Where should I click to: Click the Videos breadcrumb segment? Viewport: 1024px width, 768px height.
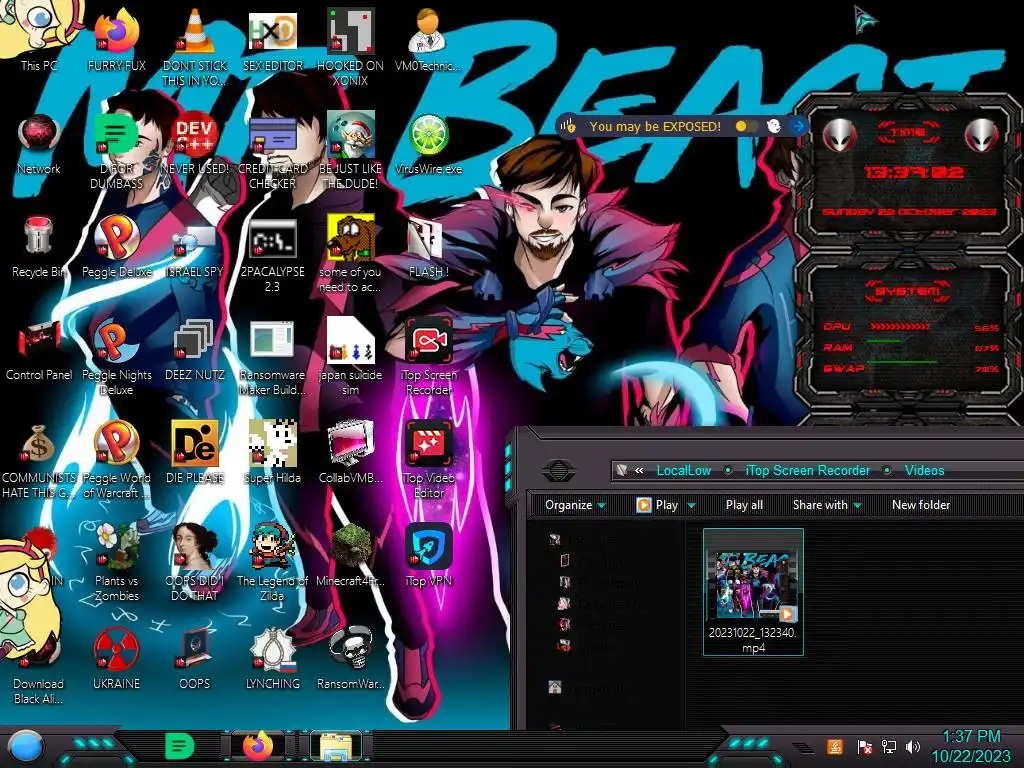tap(924, 470)
